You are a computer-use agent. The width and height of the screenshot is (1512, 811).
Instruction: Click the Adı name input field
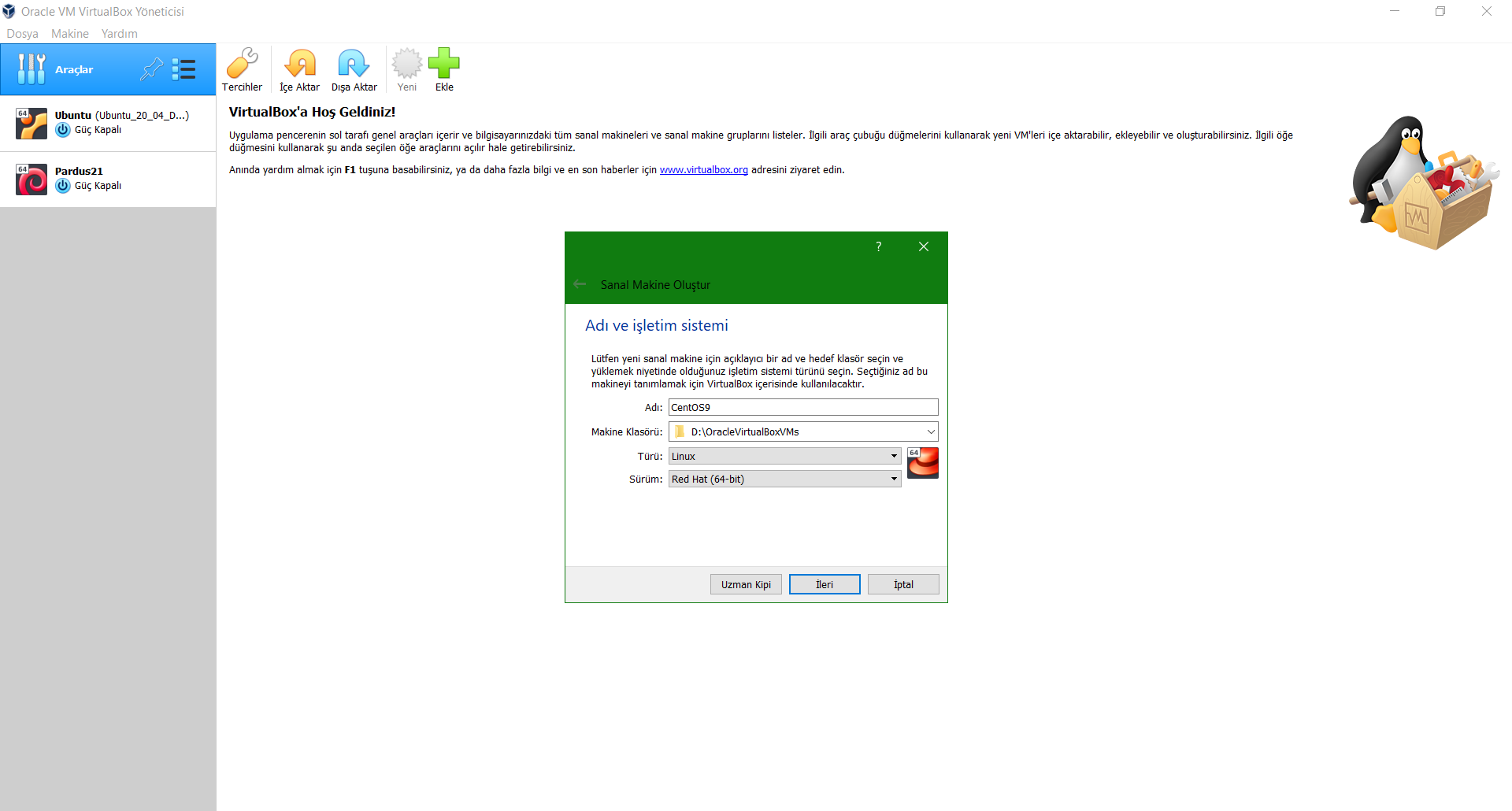point(803,407)
